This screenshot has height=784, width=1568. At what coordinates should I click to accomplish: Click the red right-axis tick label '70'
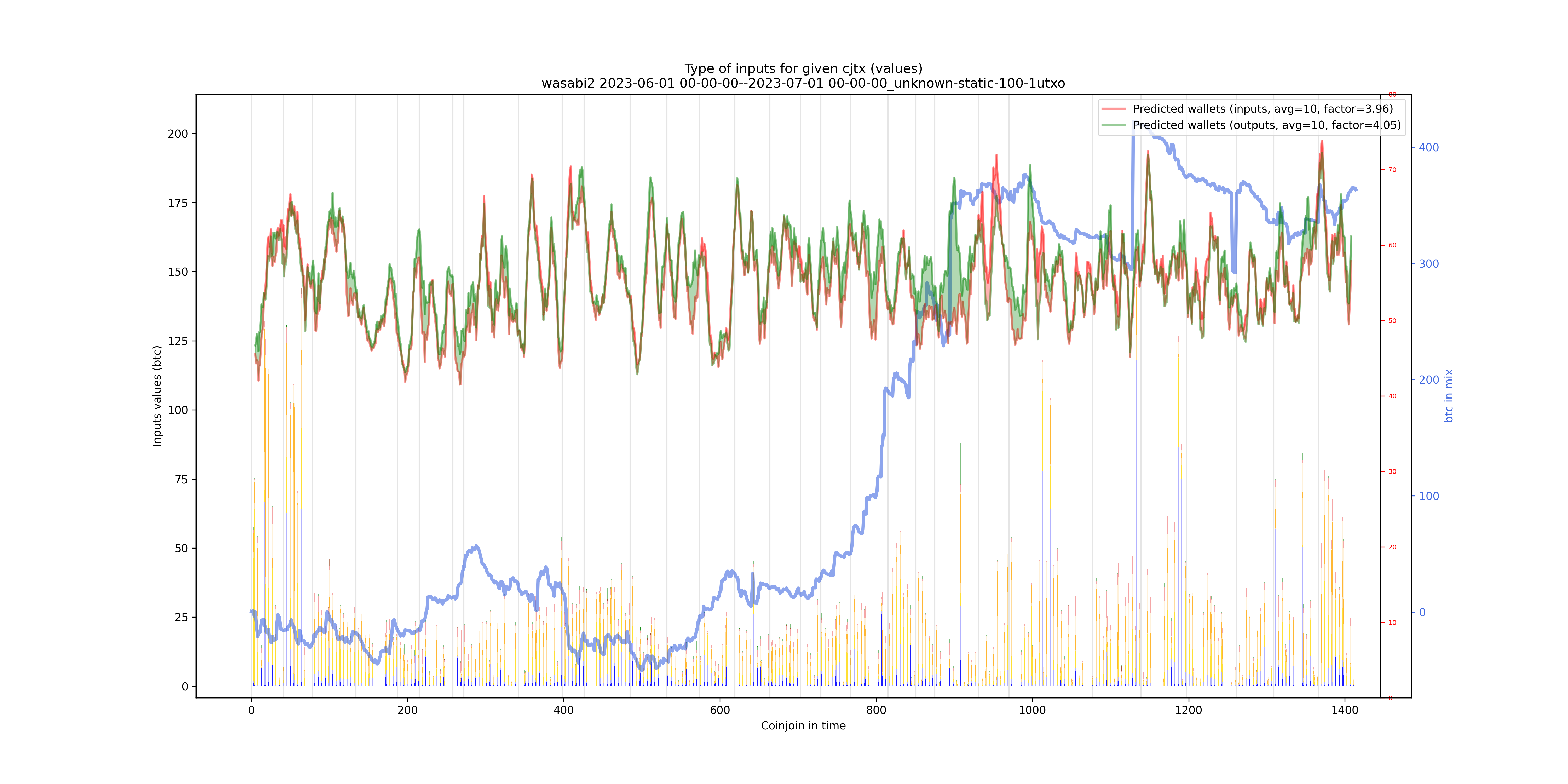tap(1392, 170)
